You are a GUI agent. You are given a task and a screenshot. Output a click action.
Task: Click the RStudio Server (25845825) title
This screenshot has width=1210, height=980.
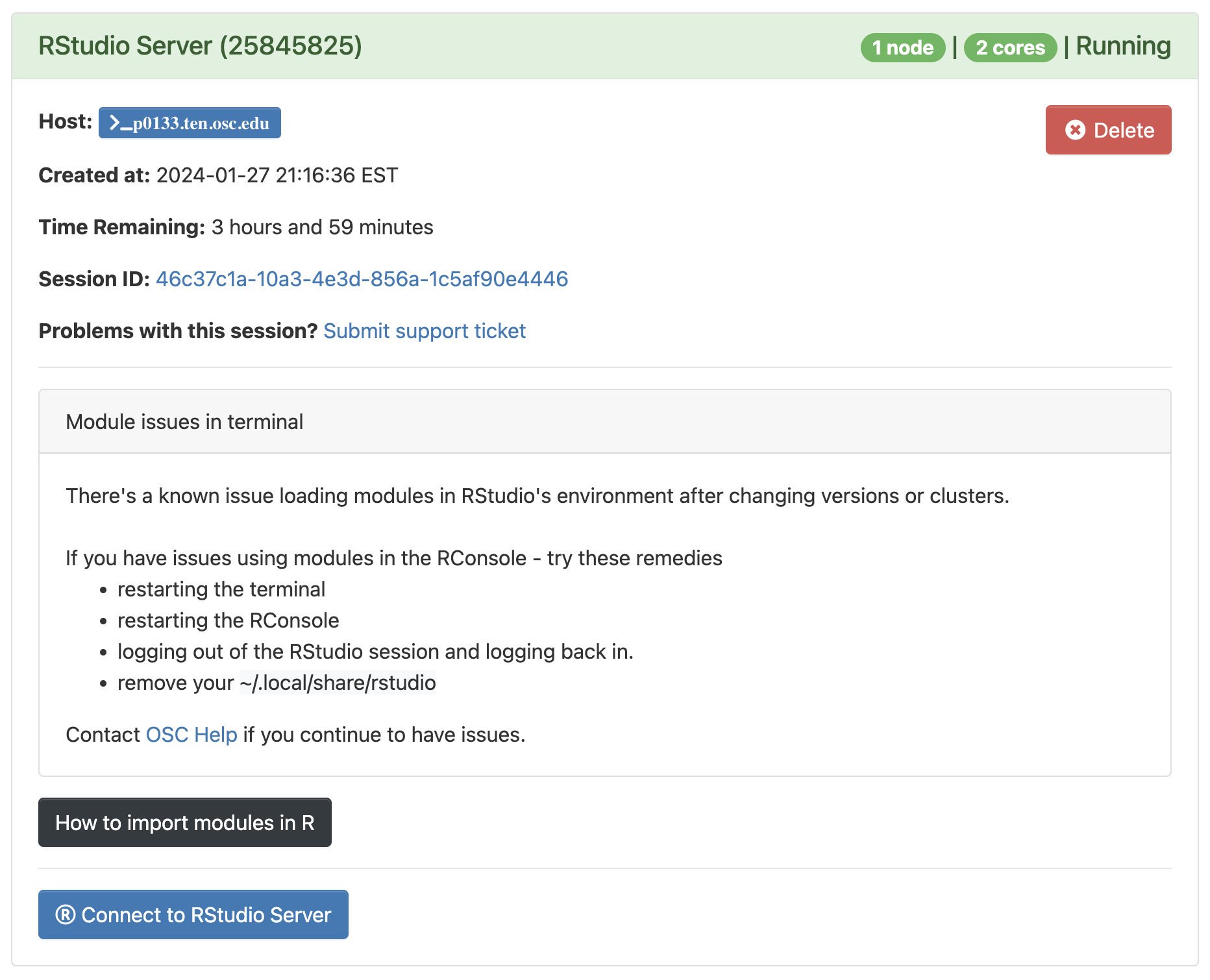(x=200, y=46)
